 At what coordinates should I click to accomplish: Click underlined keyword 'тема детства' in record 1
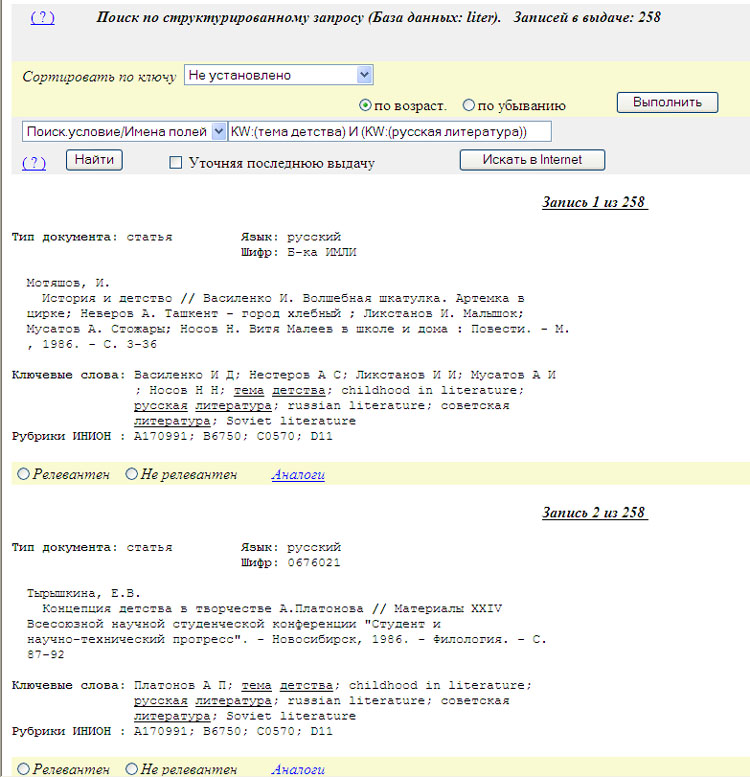pos(279,390)
